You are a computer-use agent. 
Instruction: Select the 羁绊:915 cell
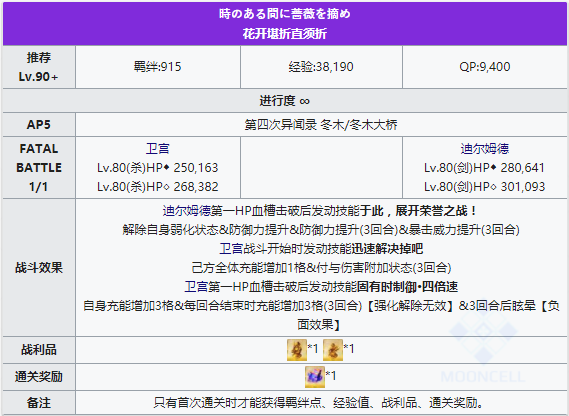click(158, 67)
